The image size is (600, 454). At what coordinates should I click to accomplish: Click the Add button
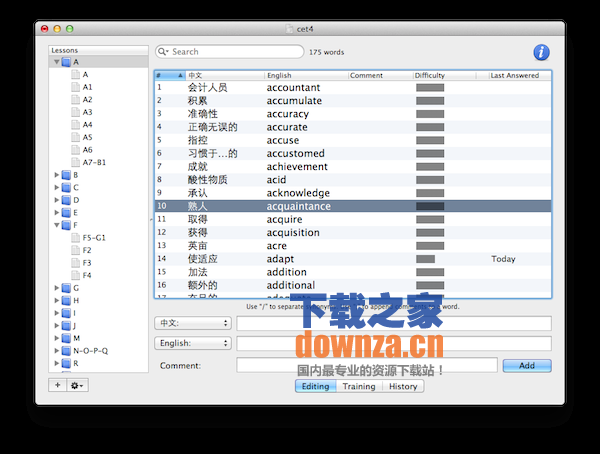[527, 366]
